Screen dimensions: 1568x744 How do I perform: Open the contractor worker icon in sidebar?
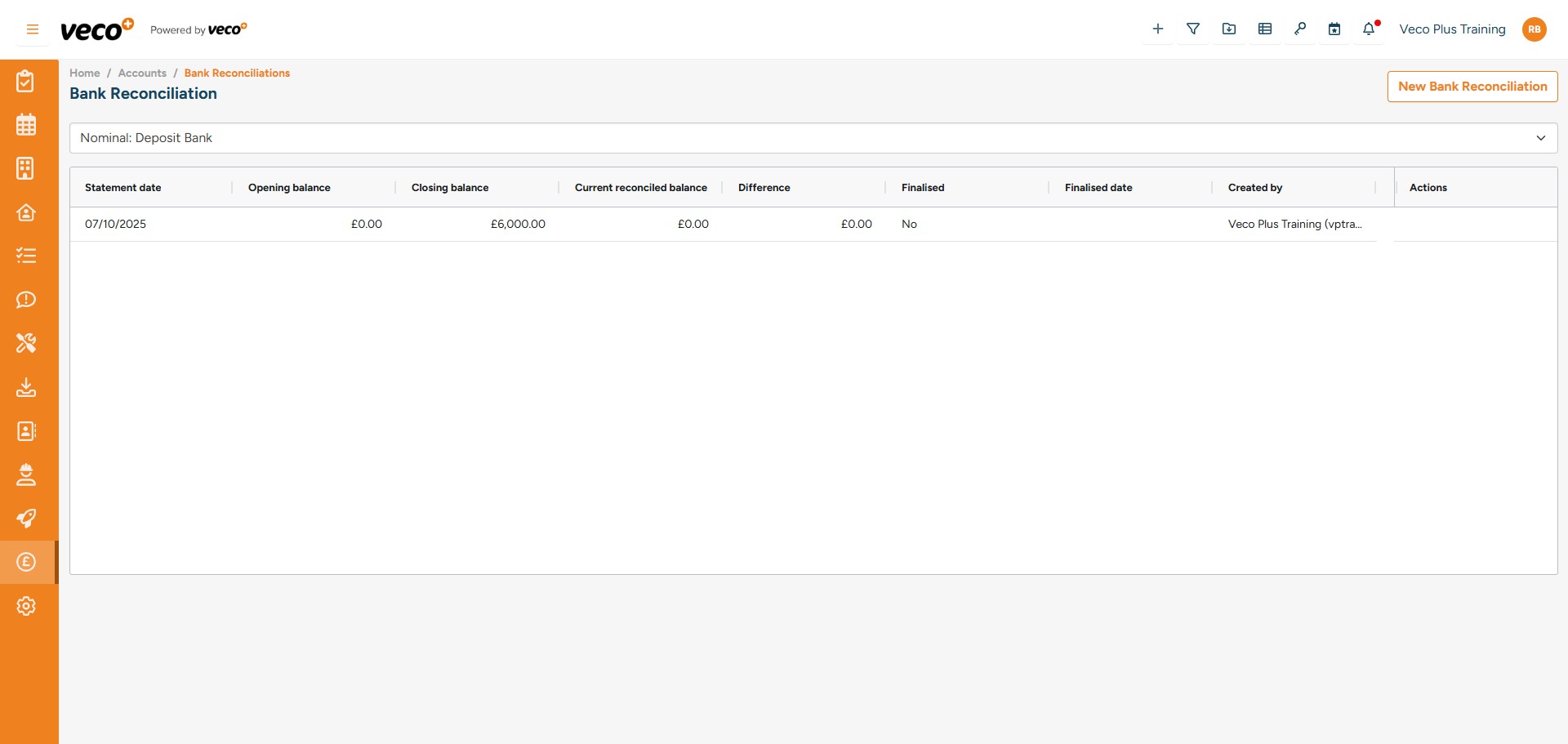point(26,474)
